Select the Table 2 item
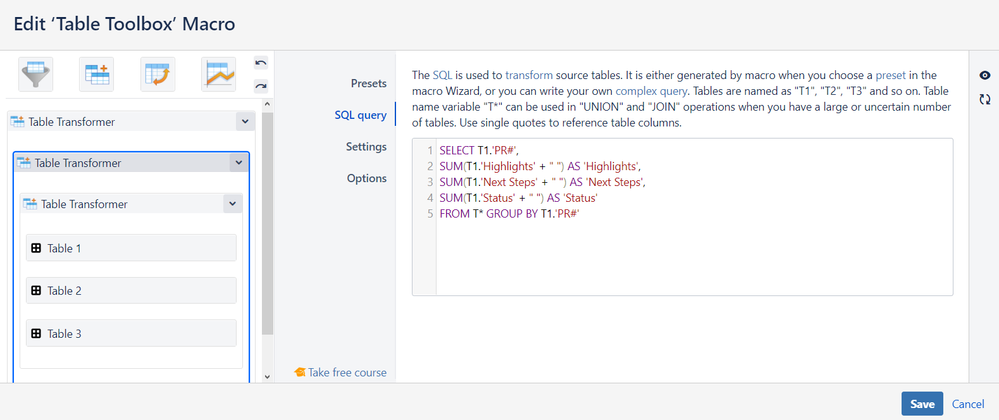Viewport: 999px width, 420px height. pos(130,291)
